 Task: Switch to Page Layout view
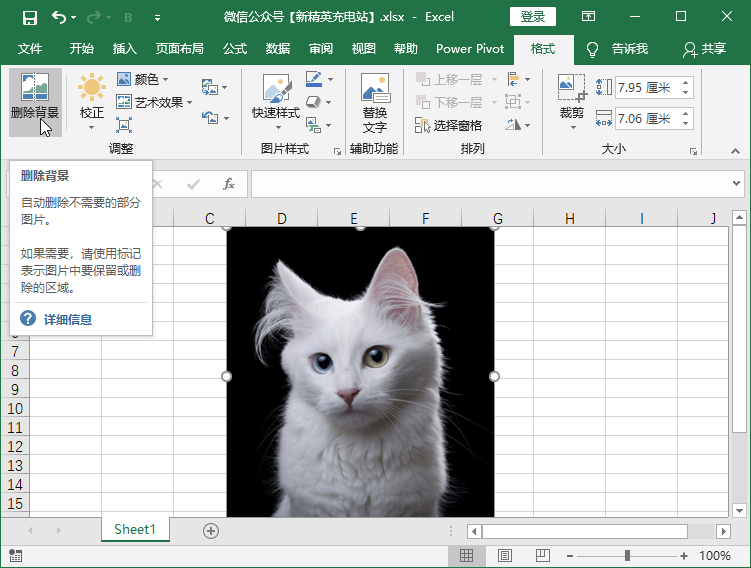[x=504, y=556]
